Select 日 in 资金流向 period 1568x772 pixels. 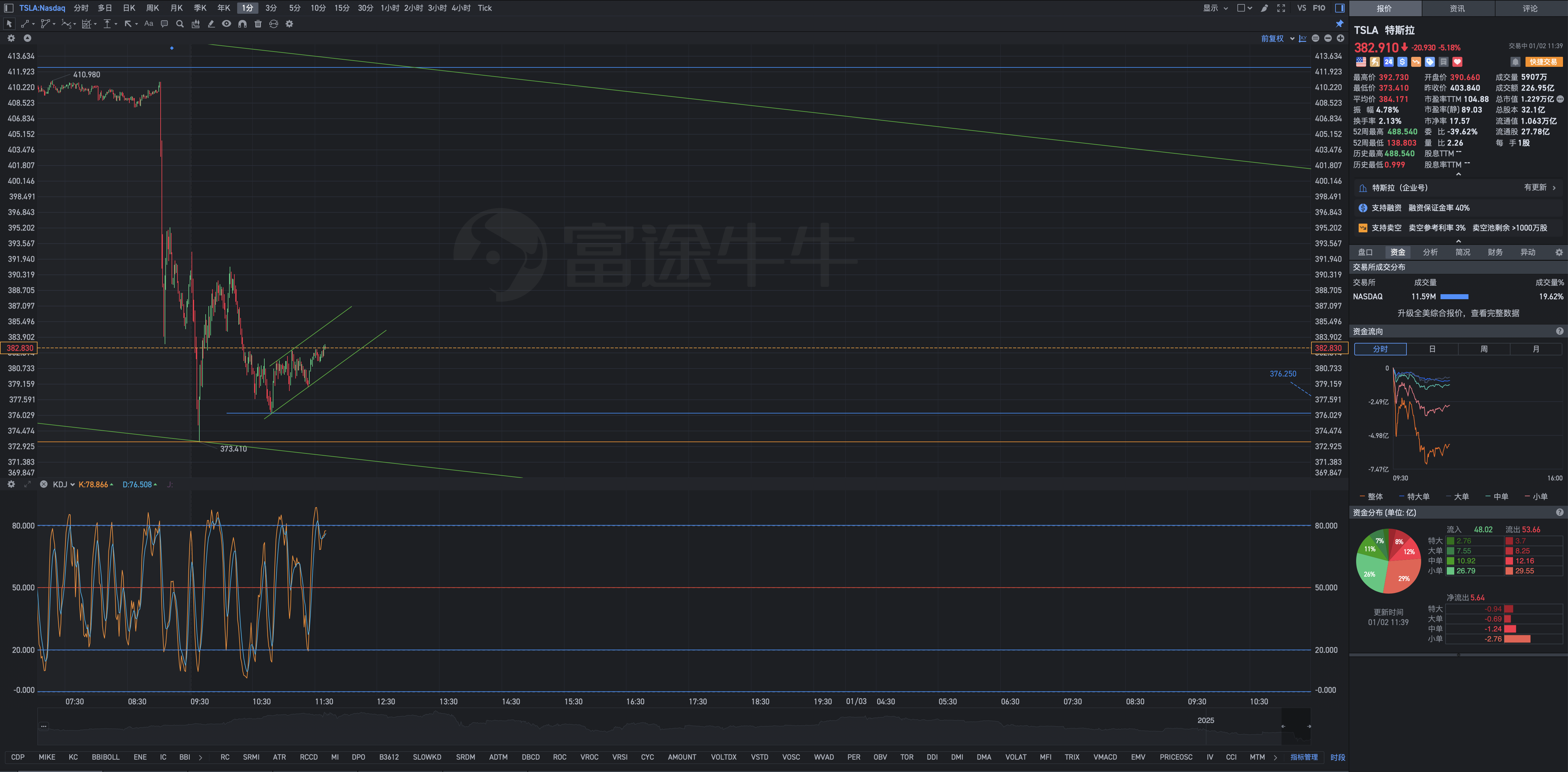[1432, 349]
